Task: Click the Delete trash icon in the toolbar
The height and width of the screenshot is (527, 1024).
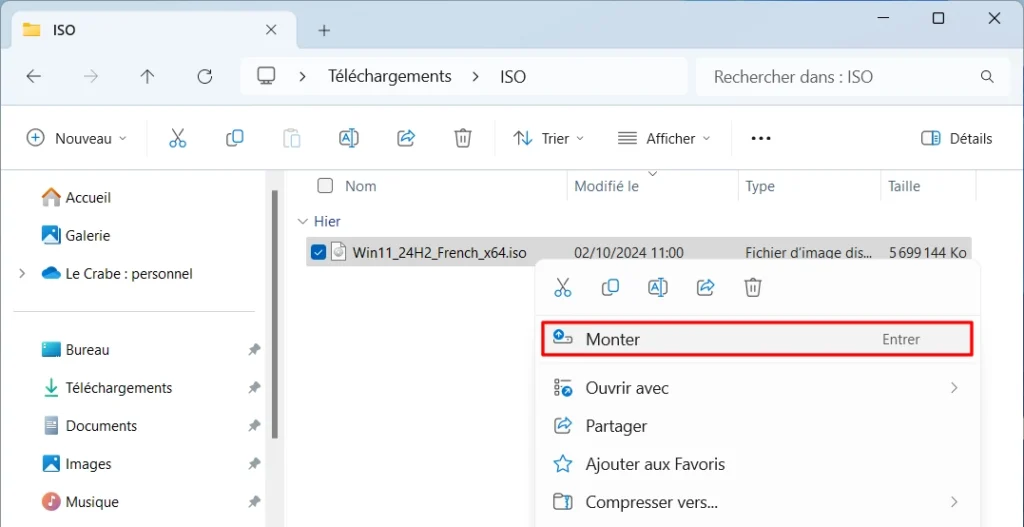Action: click(x=463, y=138)
